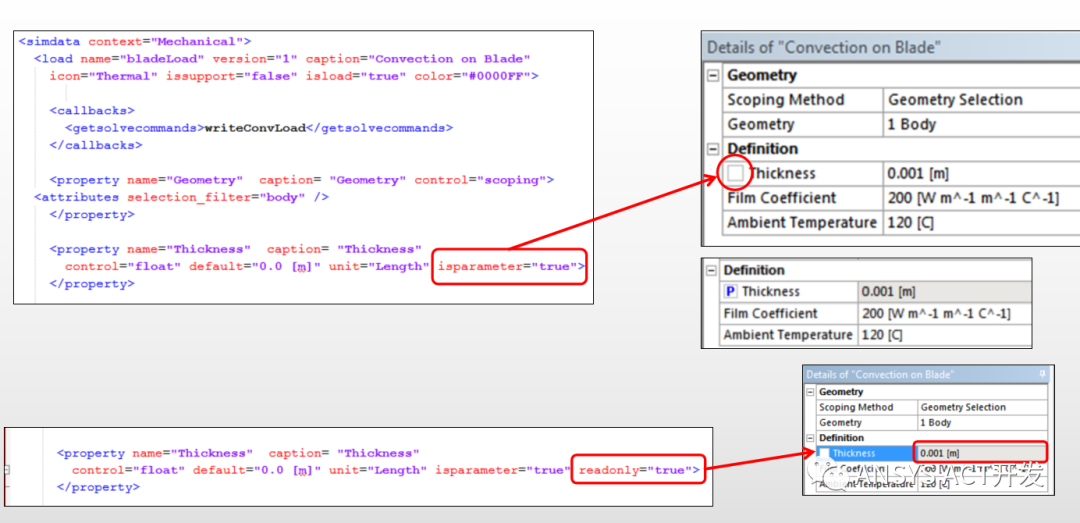This screenshot has width=1080, height=523.
Task: Click property name="Geometry" in the code
Action: (146, 180)
